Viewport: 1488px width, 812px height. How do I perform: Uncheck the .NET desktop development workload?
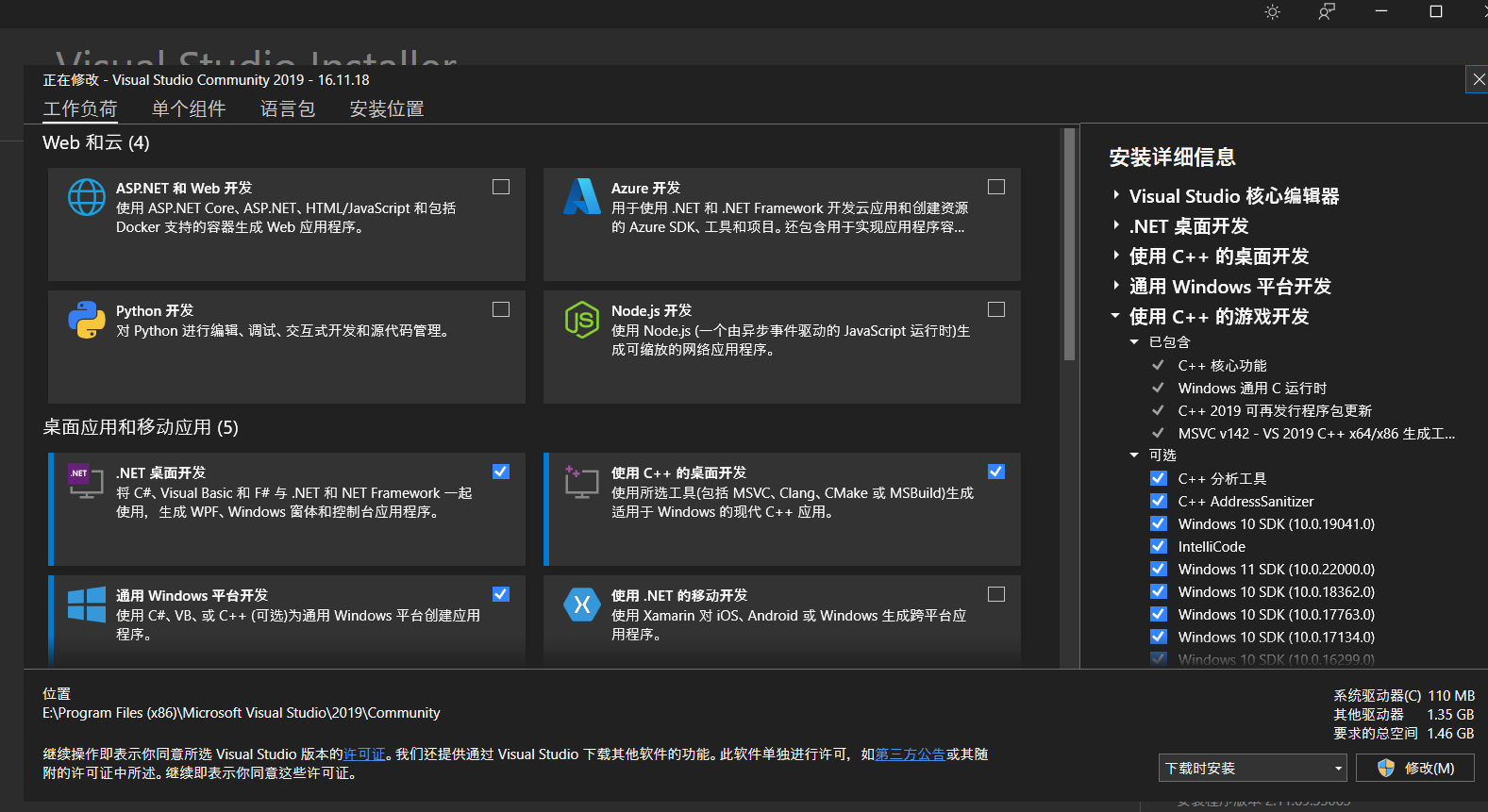pos(501,472)
